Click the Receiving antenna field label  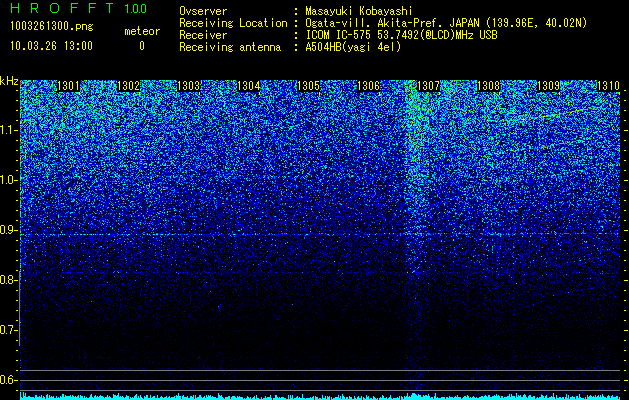(x=230, y=47)
